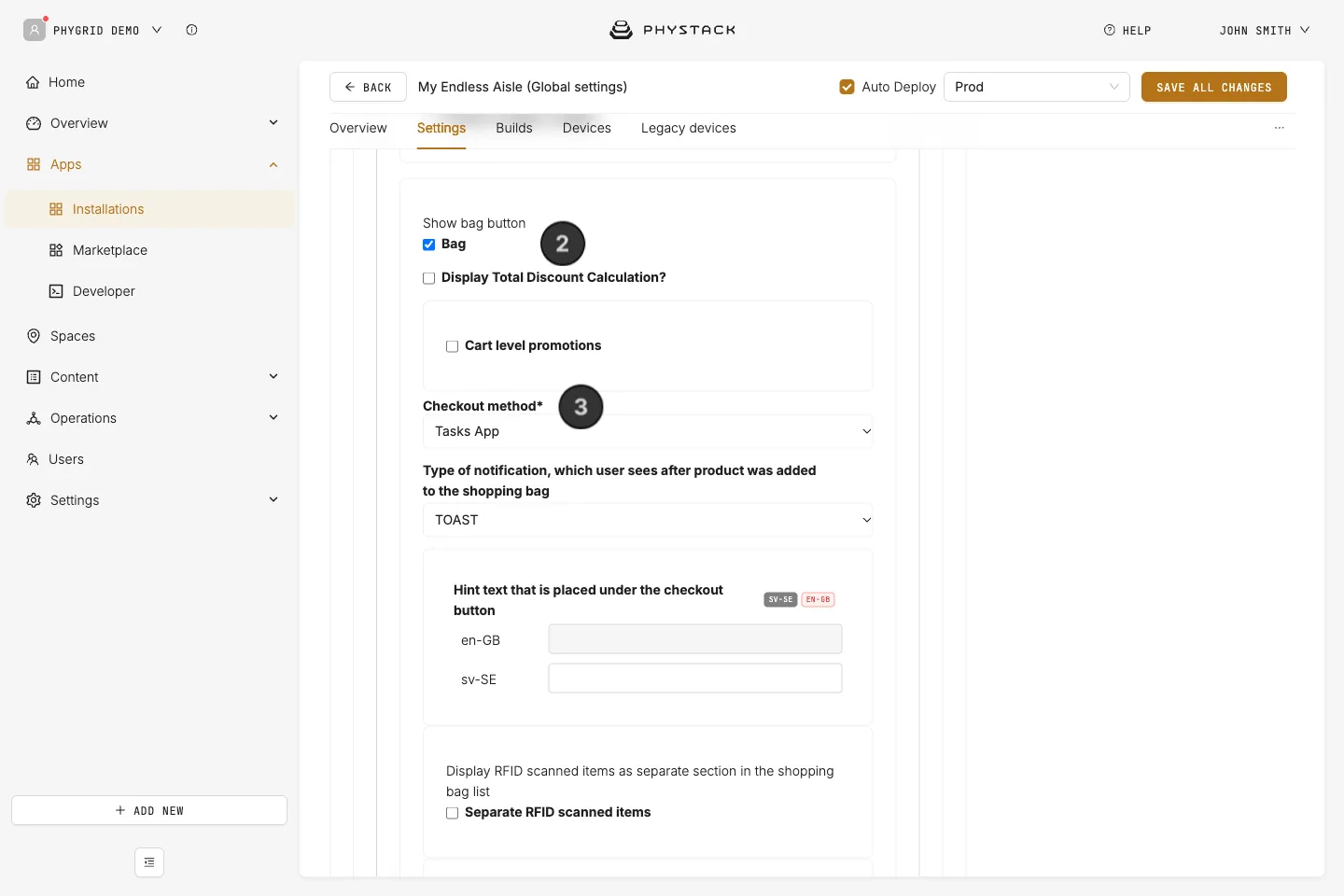The width and height of the screenshot is (1344, 896).
Task: Click the Developer terminal icon
Action: [x=56, y=291]
